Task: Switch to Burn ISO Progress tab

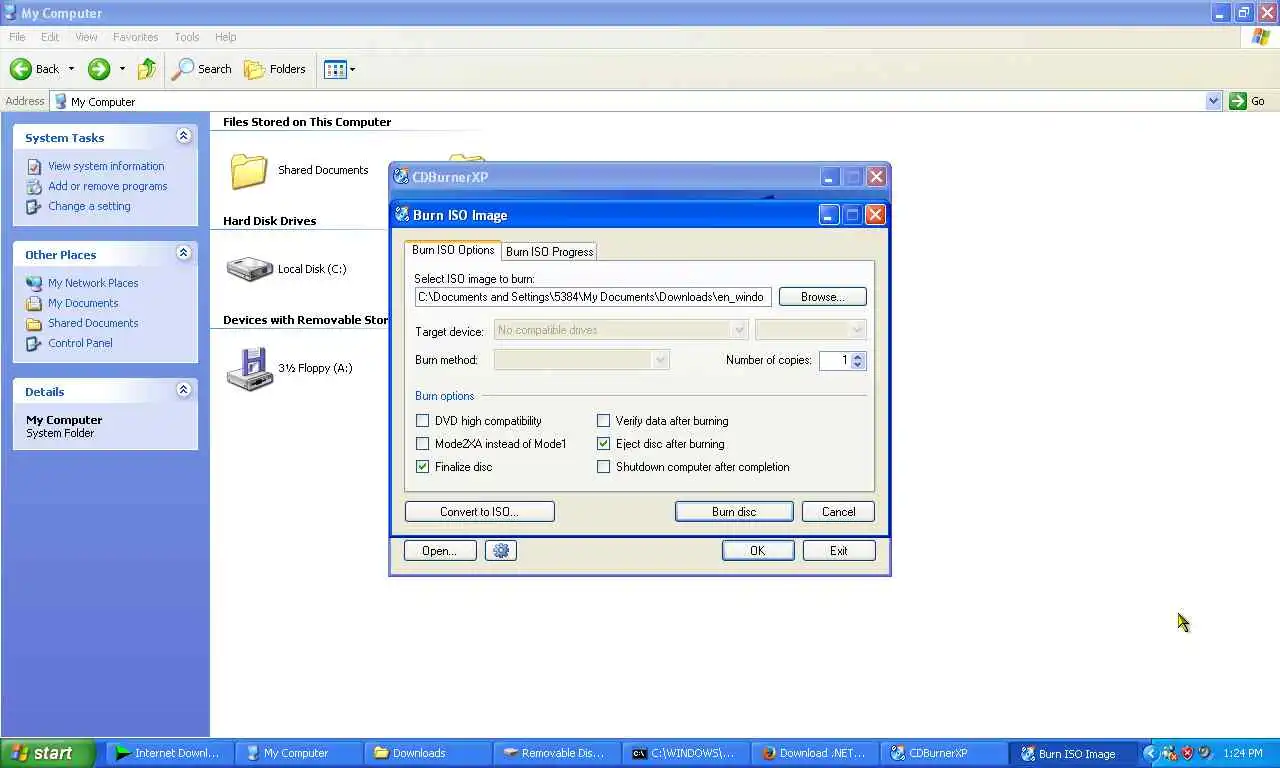Action: pyautogui.click(x=549, y=251)
